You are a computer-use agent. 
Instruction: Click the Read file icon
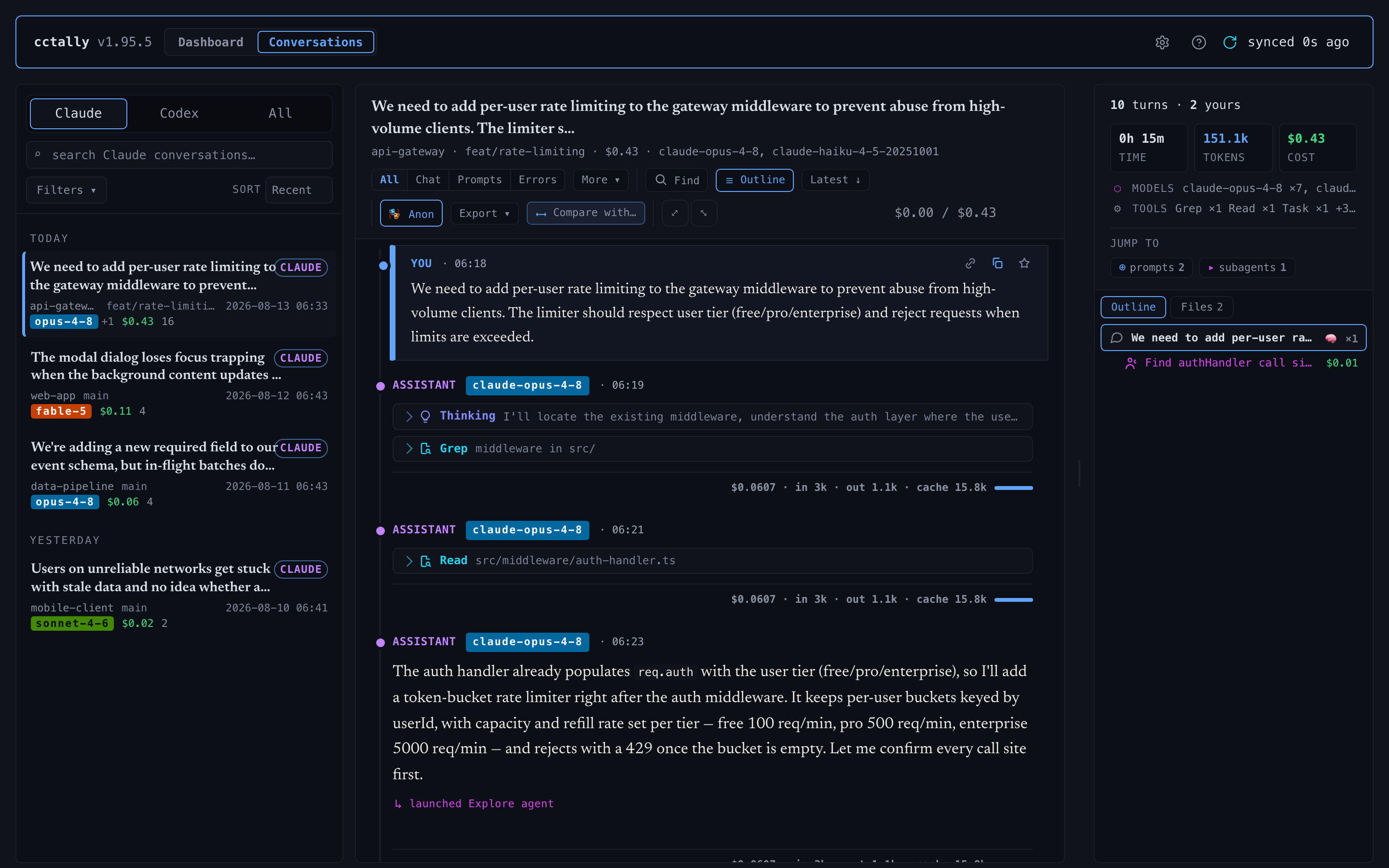pyautogui.click(x=425, y=561)
